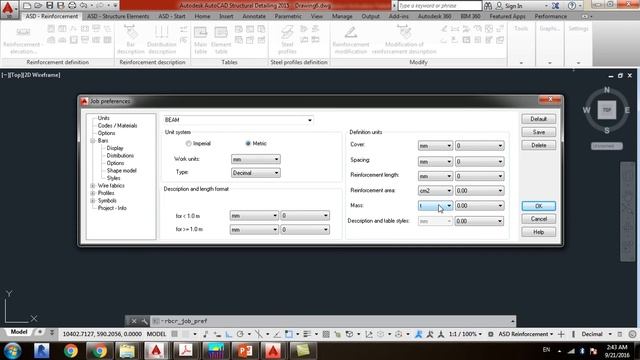Expand the Profiles tree node
Screen dimensions: 640x360
coord(93,193)
